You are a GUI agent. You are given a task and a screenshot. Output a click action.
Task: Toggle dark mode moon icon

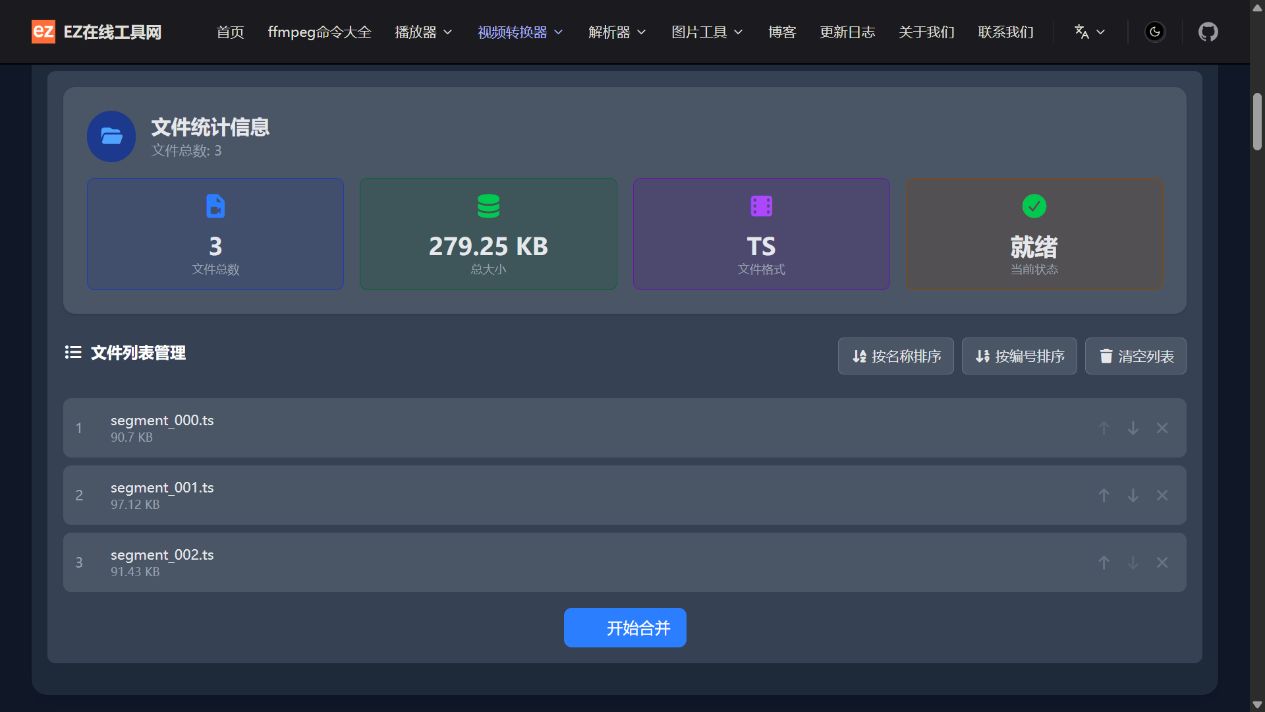click(x=1155, y=32)
